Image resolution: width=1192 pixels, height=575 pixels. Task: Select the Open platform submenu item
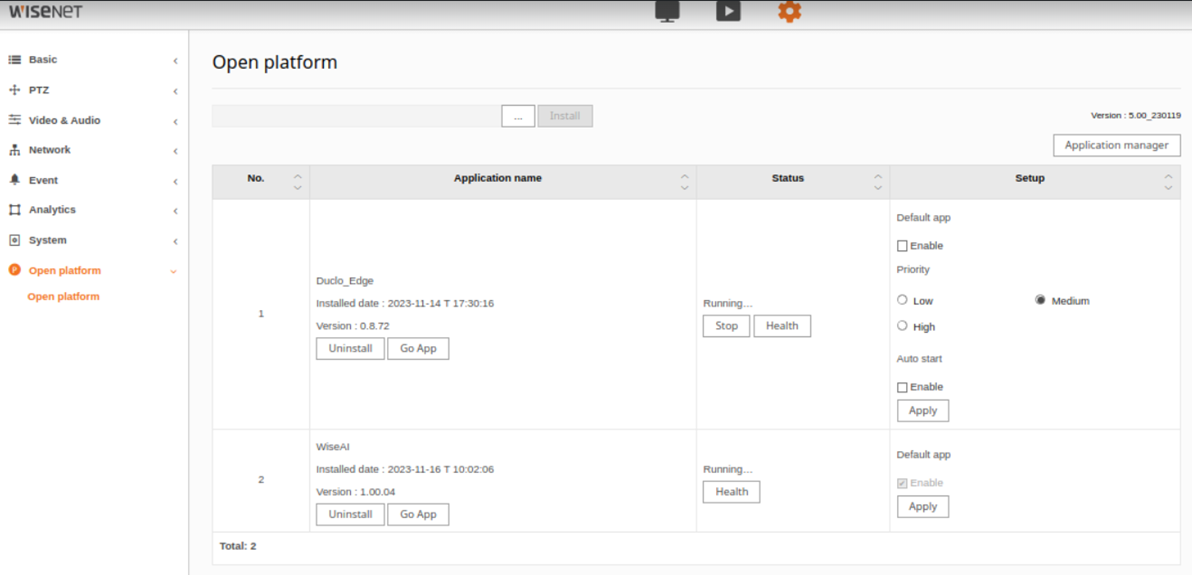point(63,297)
